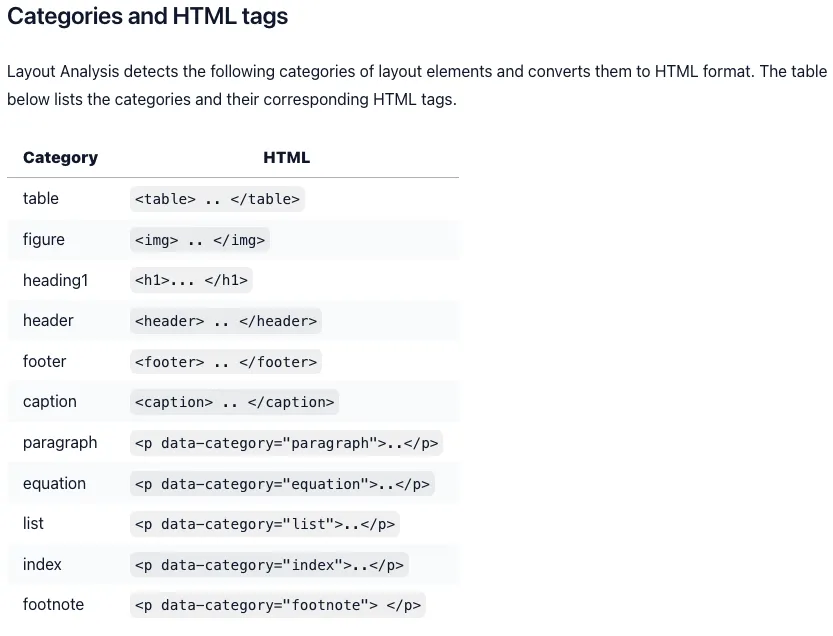This screenshot has width=833, height=636.
Task: Click the 'Categories and HTML tags' heading
Action: pos(147,16)
